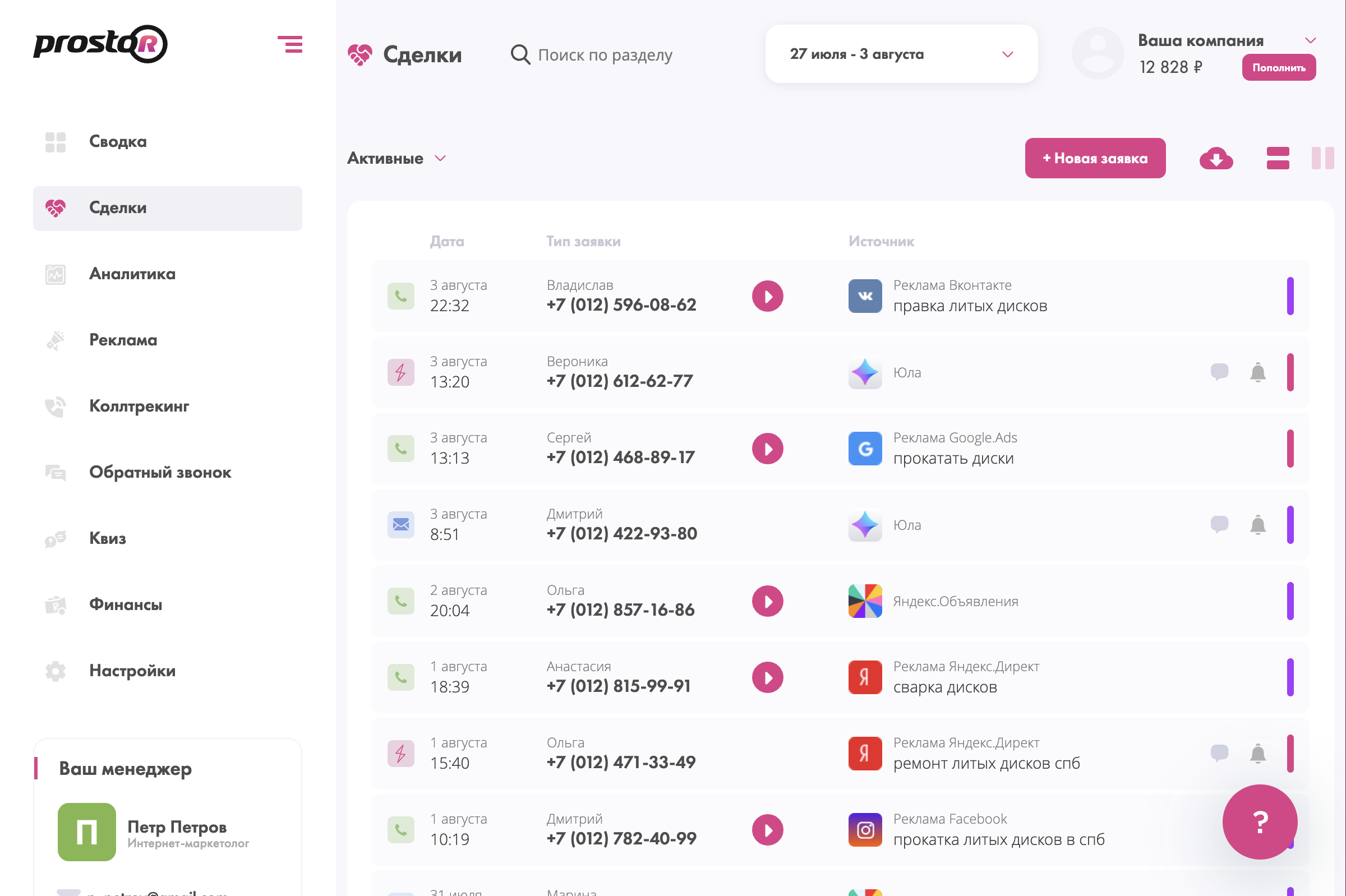This screenshot has width=1346, height=896.
Task: Open comment icon on Veronika's deal
Action: (1219, 371)
